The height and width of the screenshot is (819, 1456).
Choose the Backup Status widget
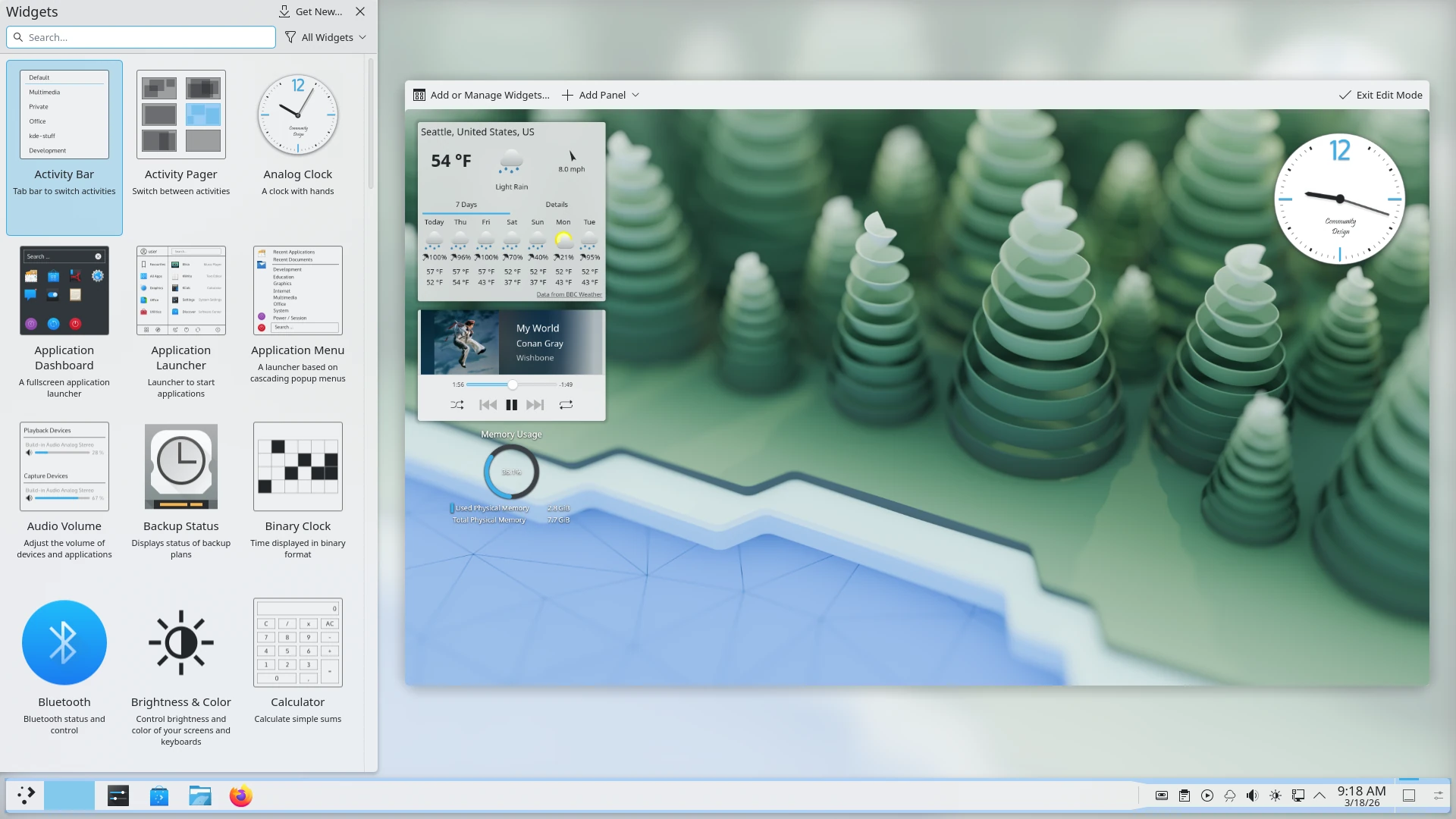[x=181, y=500]
